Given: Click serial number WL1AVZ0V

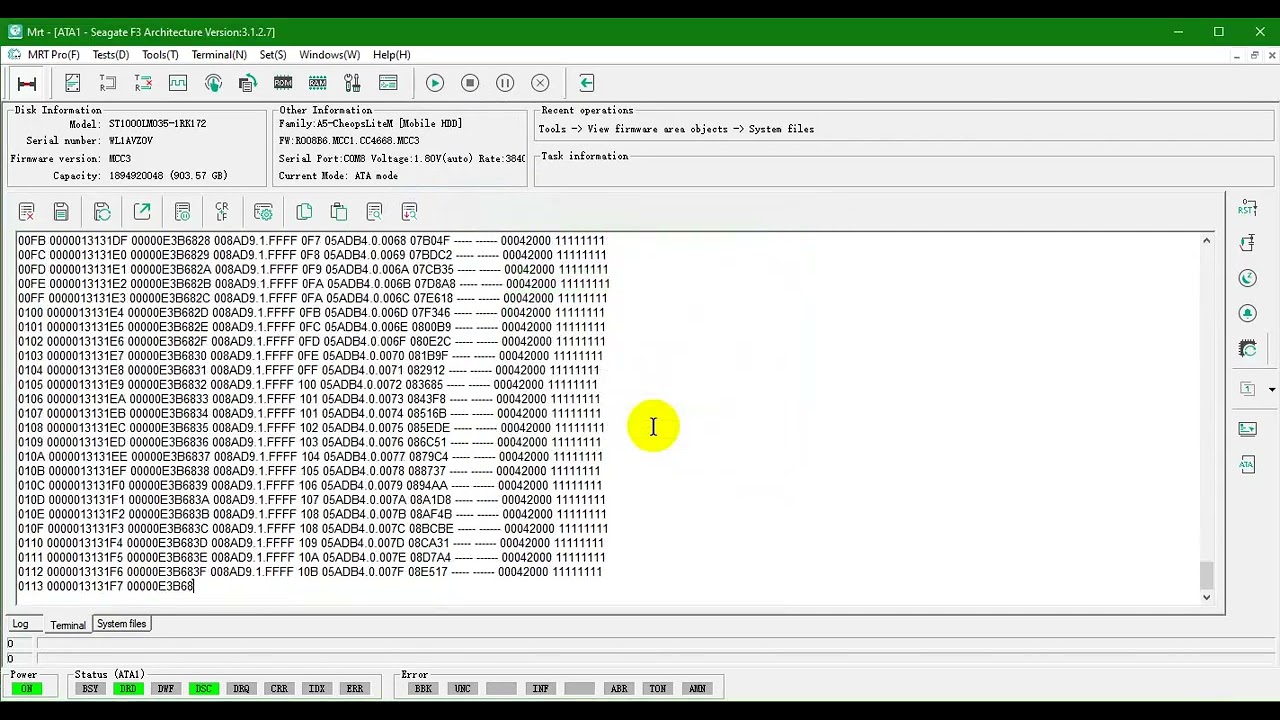Looking at the screenshot, I should click(131, 141).
